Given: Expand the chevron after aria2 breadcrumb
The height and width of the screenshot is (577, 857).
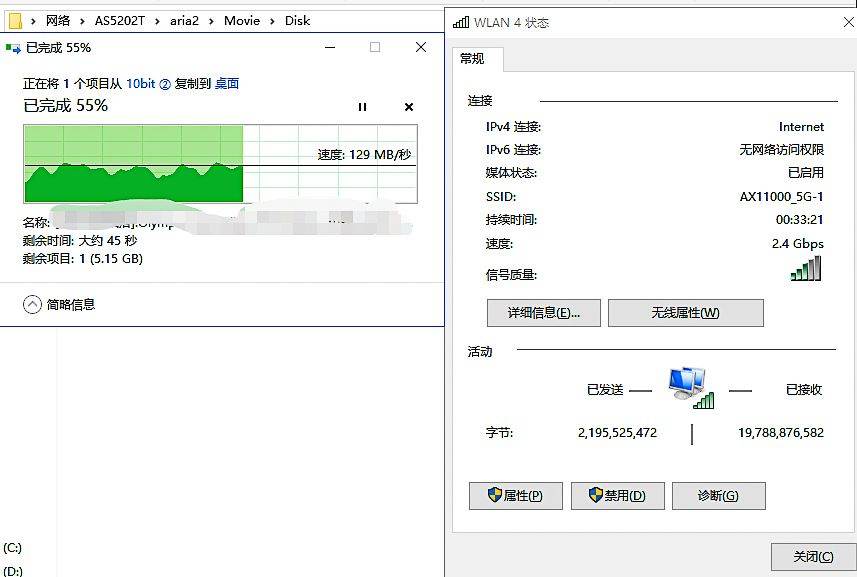Looking at the screenshot, I should click(211, 21).
